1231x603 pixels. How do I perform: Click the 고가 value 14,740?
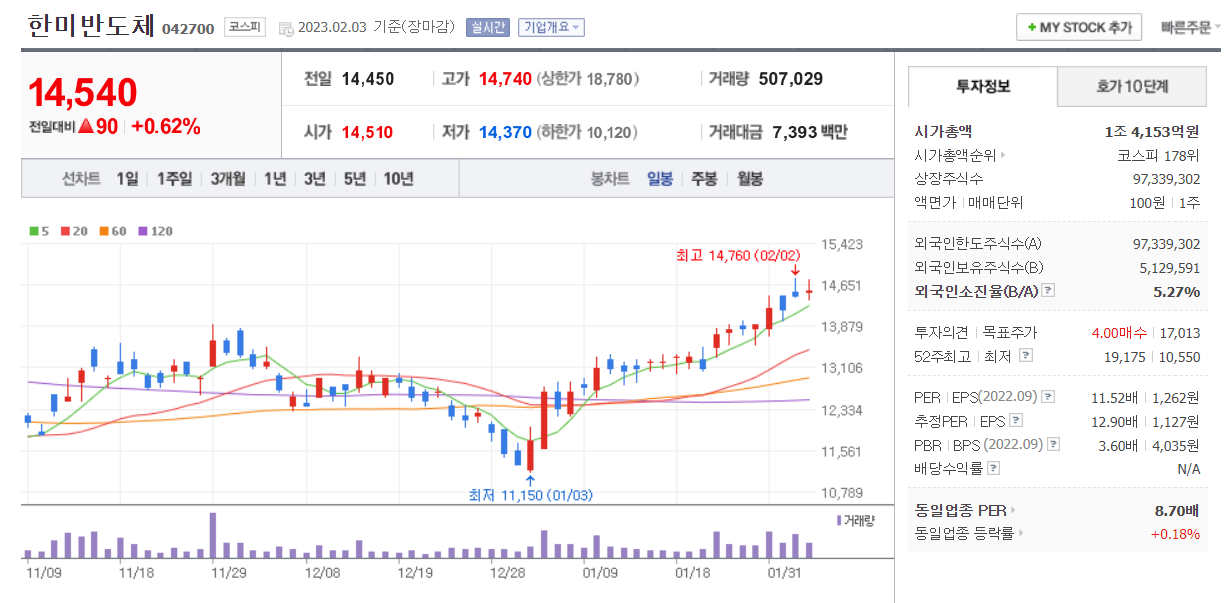(x=505, y=79)
